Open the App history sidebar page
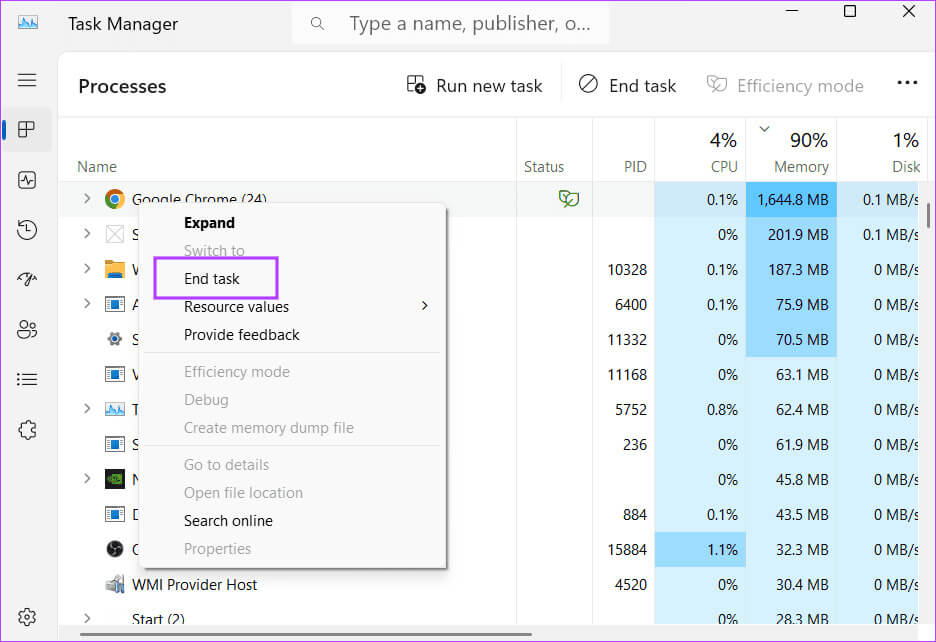The width and height of the screenshot is (936, 642). pos(27,230)
